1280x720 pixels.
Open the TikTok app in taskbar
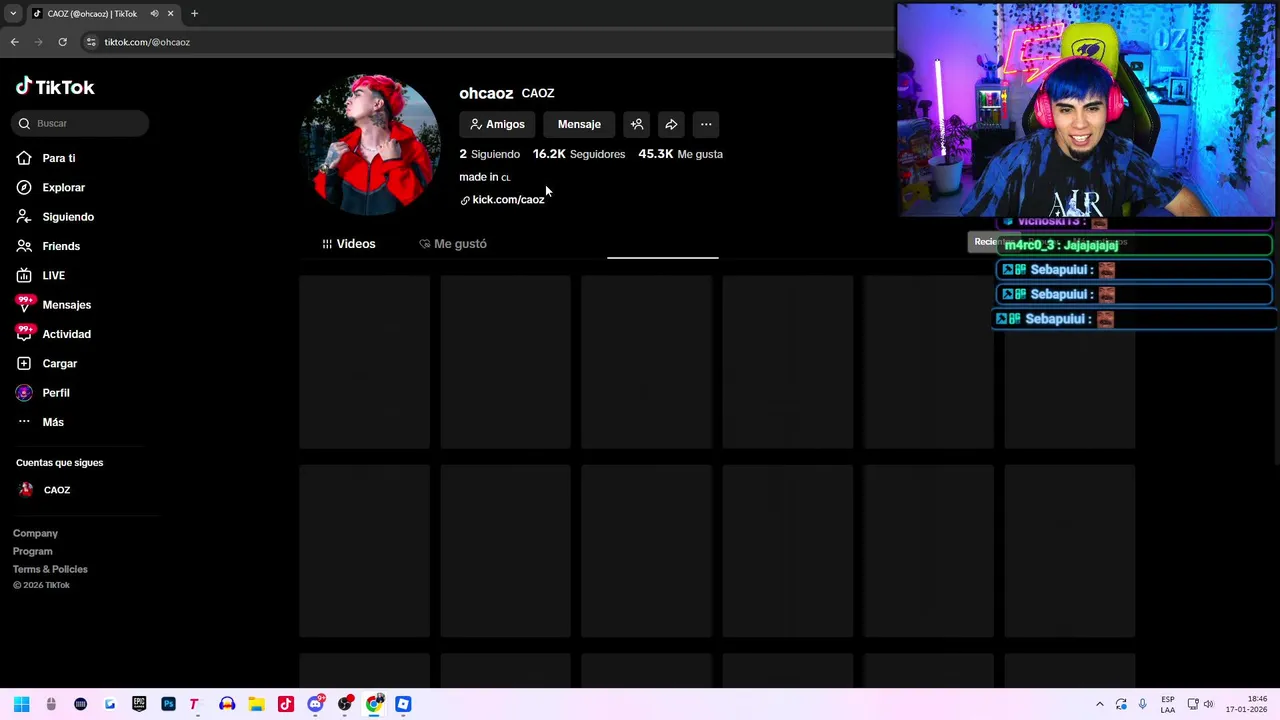coord(286,704)
